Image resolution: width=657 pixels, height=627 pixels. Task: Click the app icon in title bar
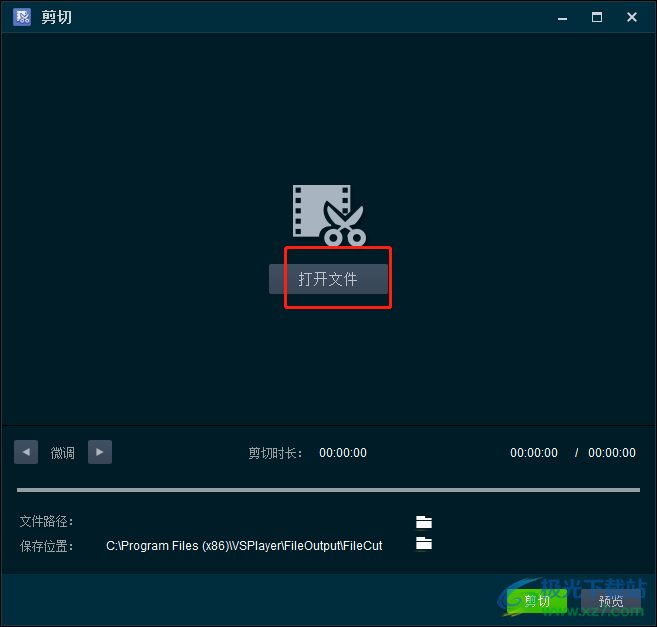(22, 17)
